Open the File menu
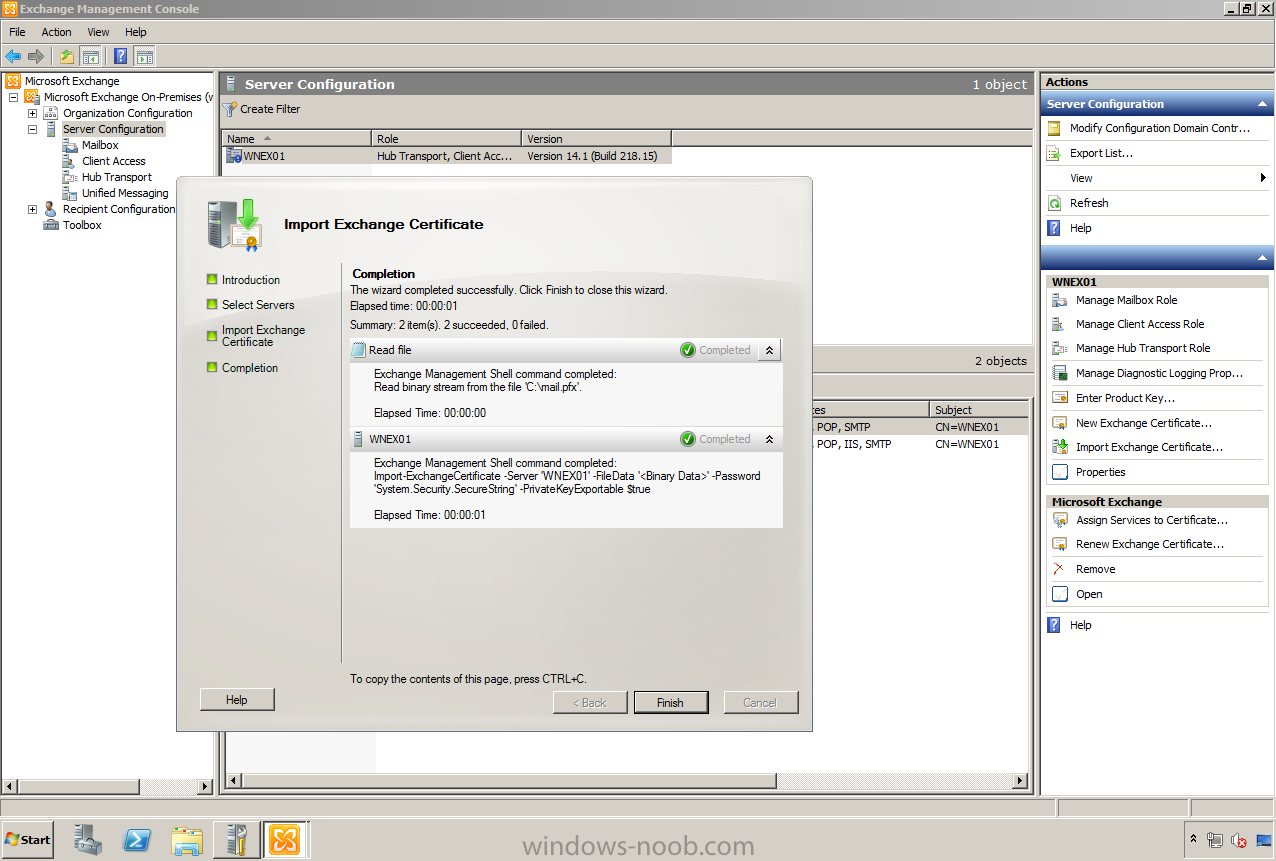 (x=17, y=32)
